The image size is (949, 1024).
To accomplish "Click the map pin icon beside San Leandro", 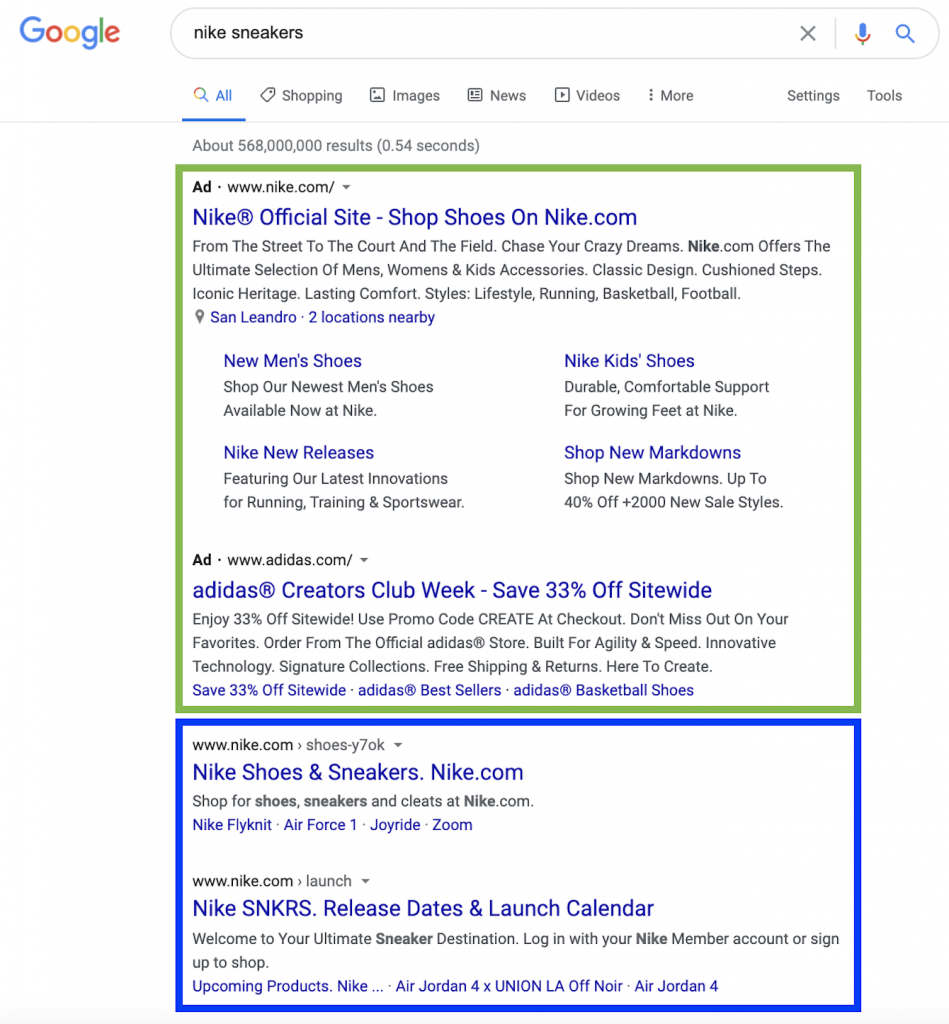I will pyautogui.click(x=200, y=317).
